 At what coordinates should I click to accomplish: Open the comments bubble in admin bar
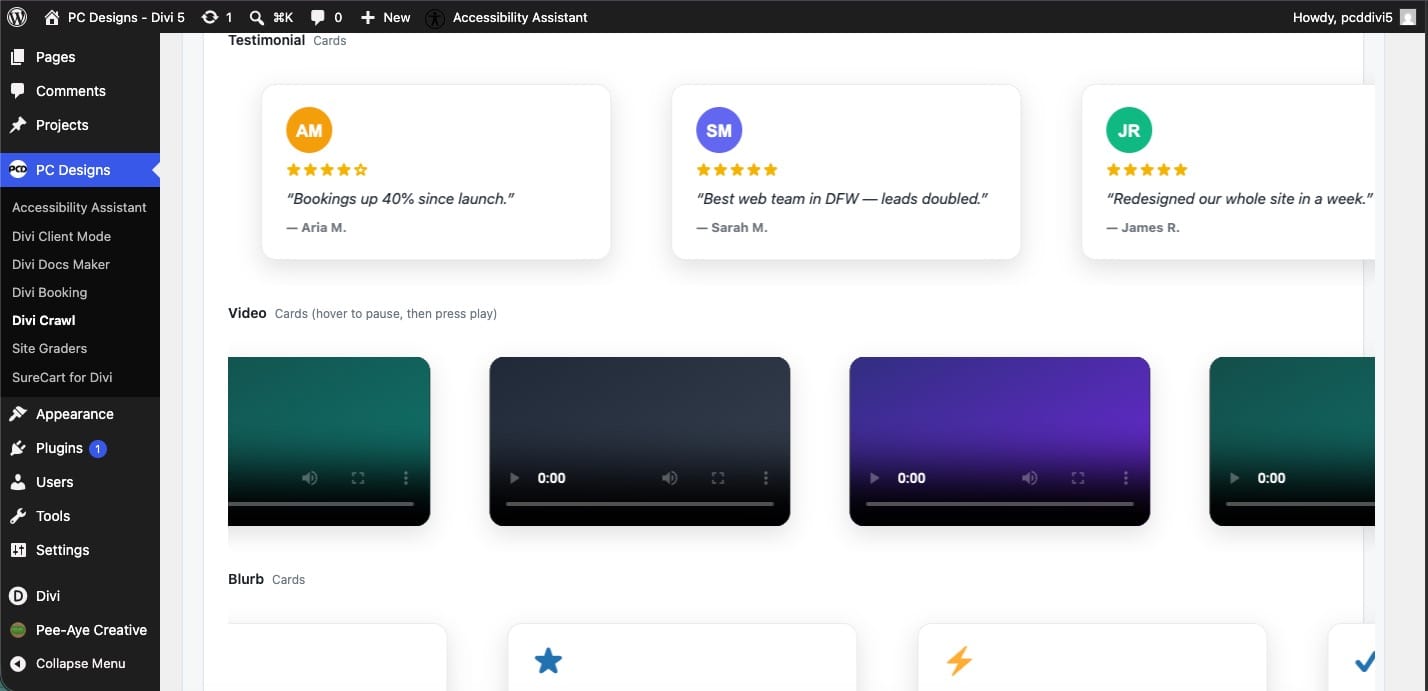coord(326,17)
